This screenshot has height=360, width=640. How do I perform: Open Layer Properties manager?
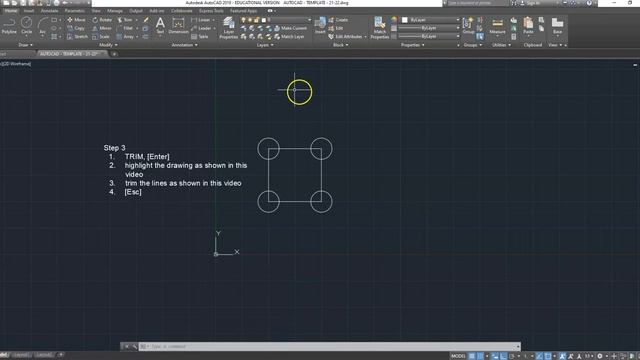229,28
